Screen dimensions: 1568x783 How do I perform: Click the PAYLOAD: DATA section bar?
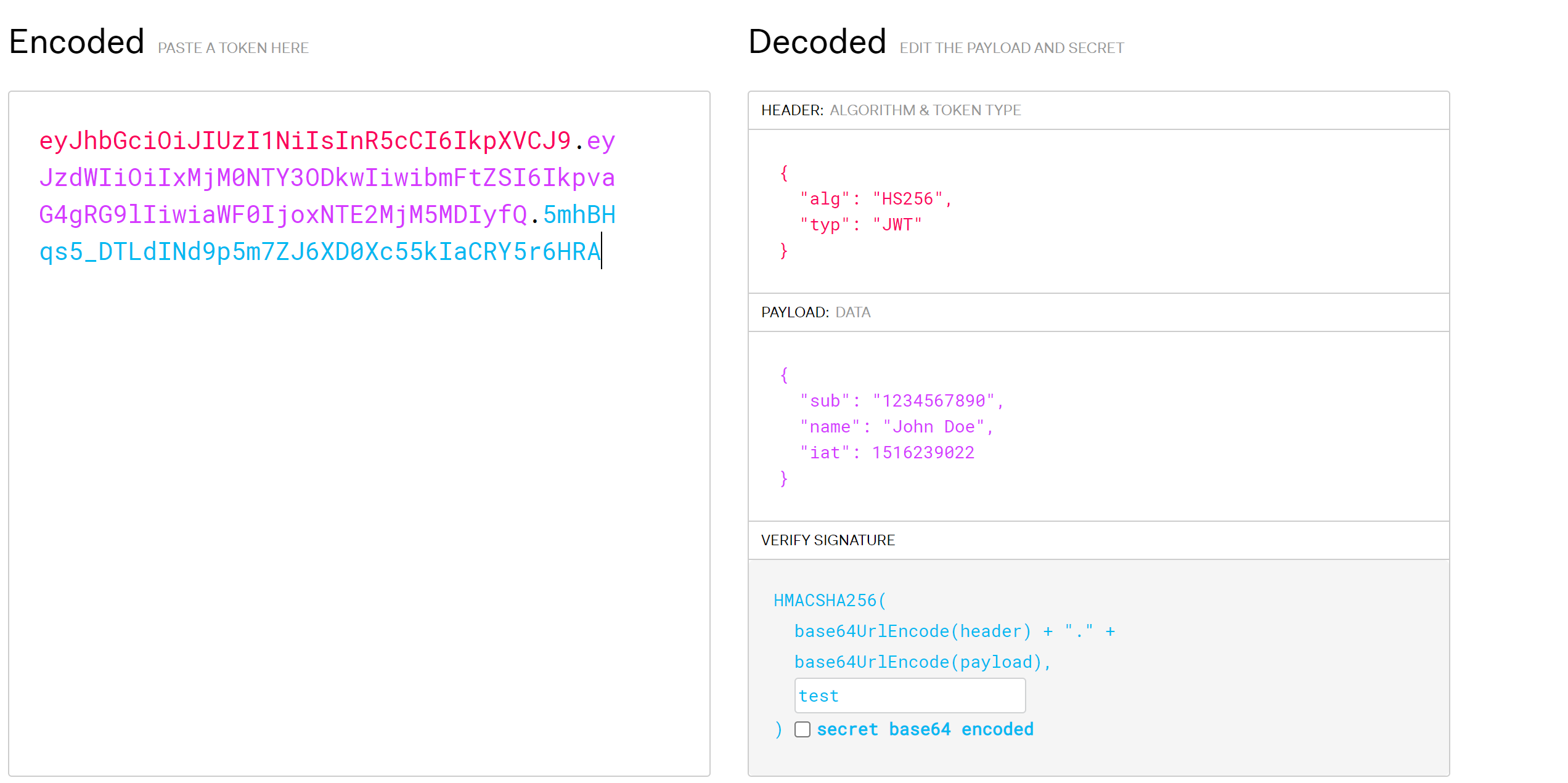click(815, 312)
